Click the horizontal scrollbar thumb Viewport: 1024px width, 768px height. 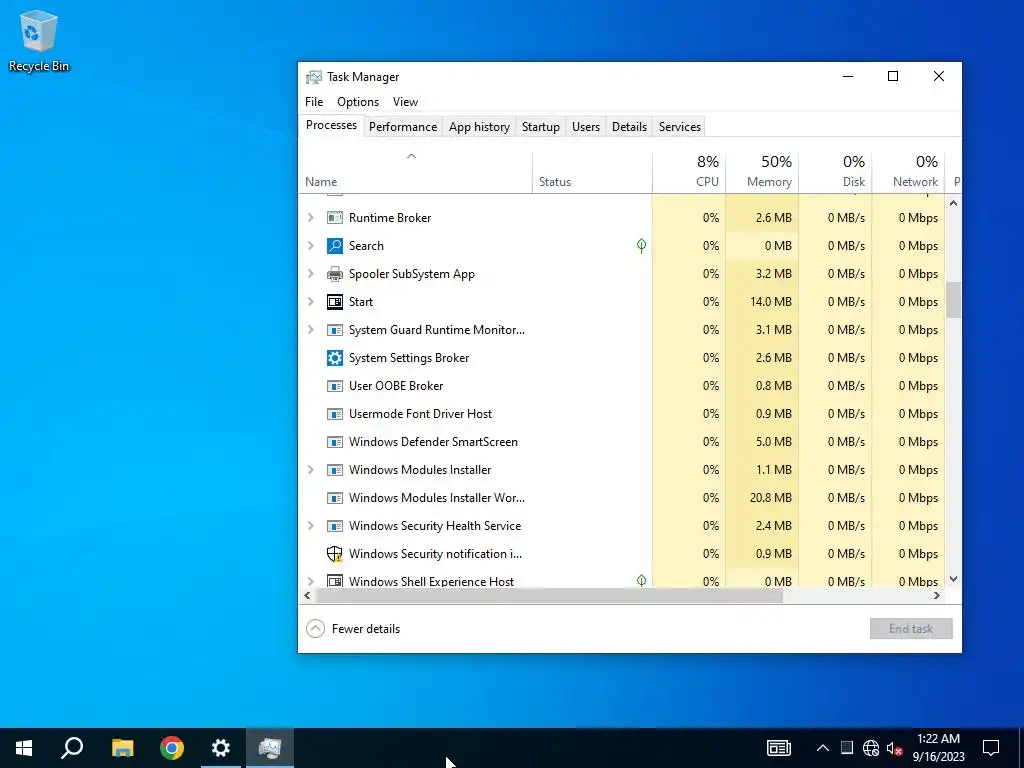549,596
